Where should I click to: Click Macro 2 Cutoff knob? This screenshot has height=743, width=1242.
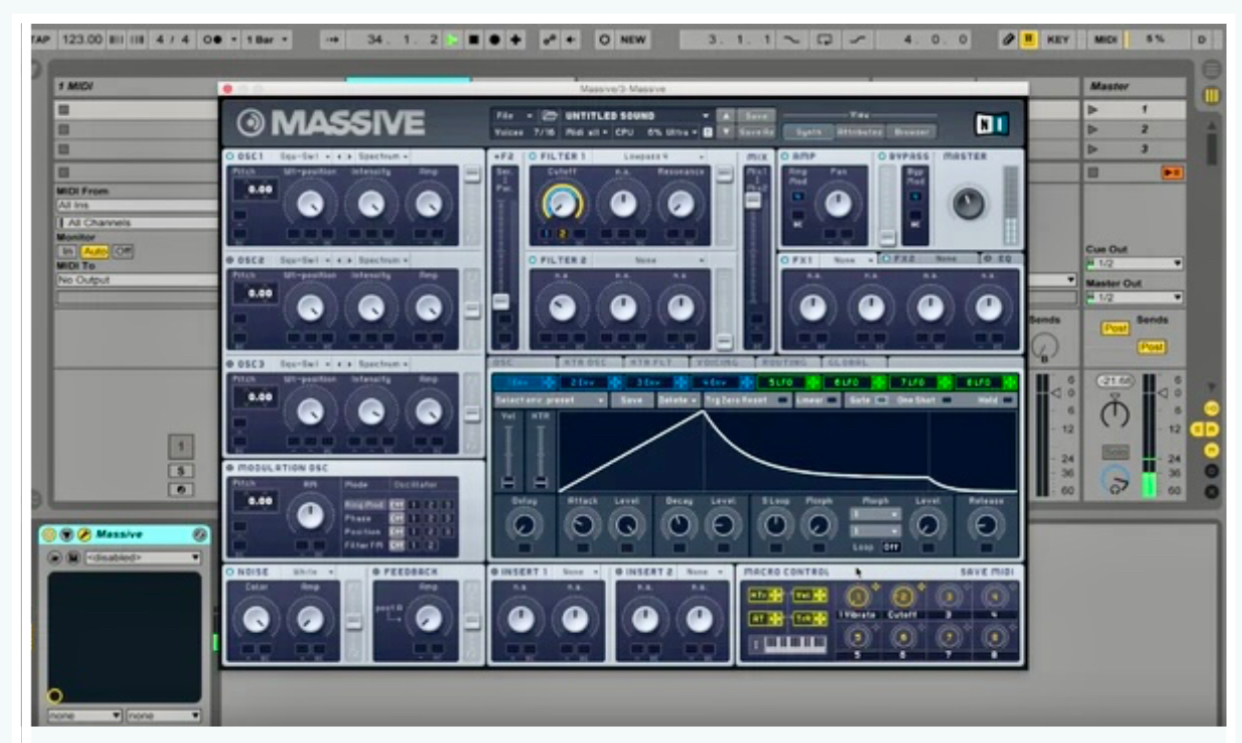[902, 597]
